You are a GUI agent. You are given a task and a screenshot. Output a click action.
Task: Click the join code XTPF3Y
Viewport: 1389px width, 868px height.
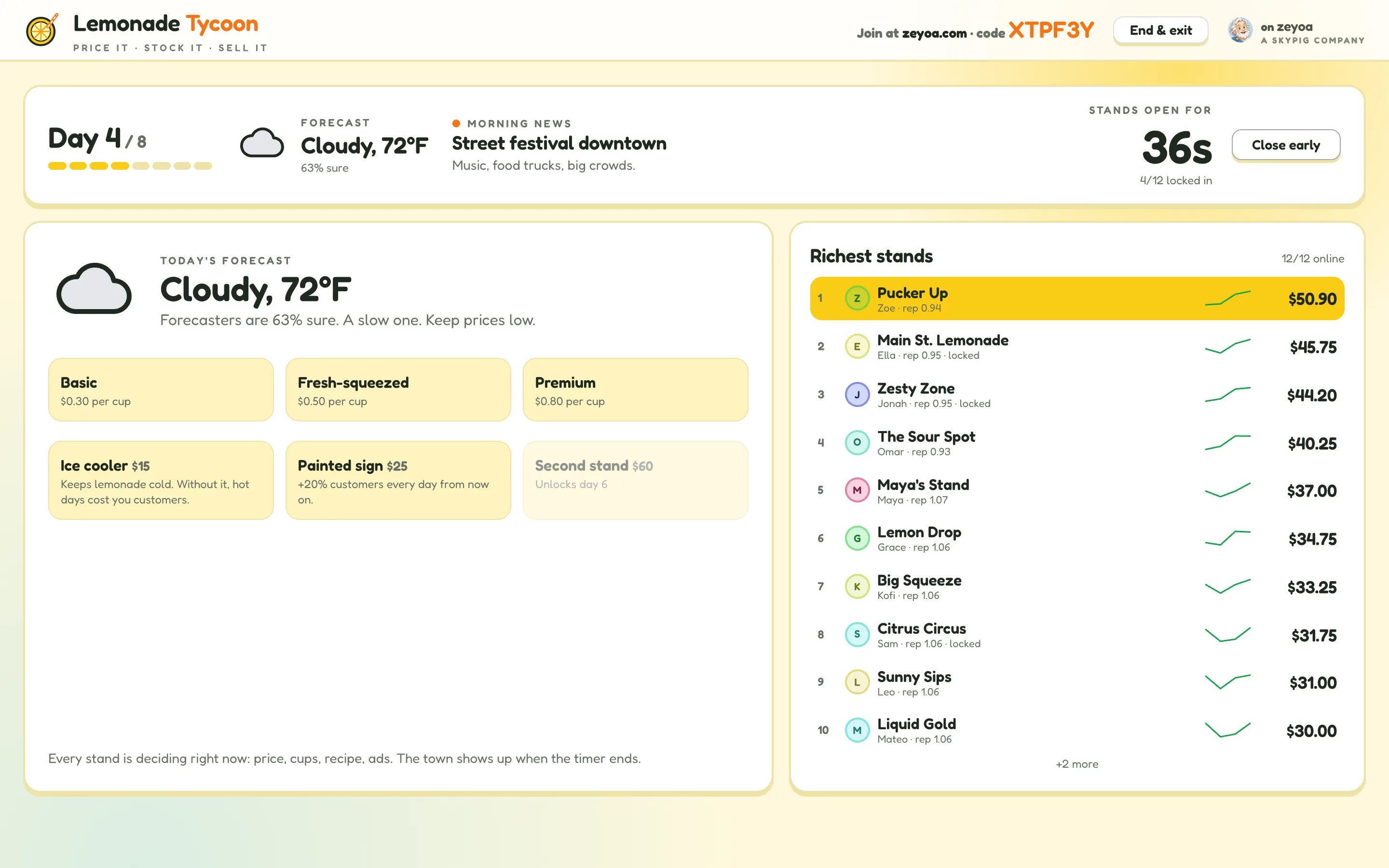1051,30
